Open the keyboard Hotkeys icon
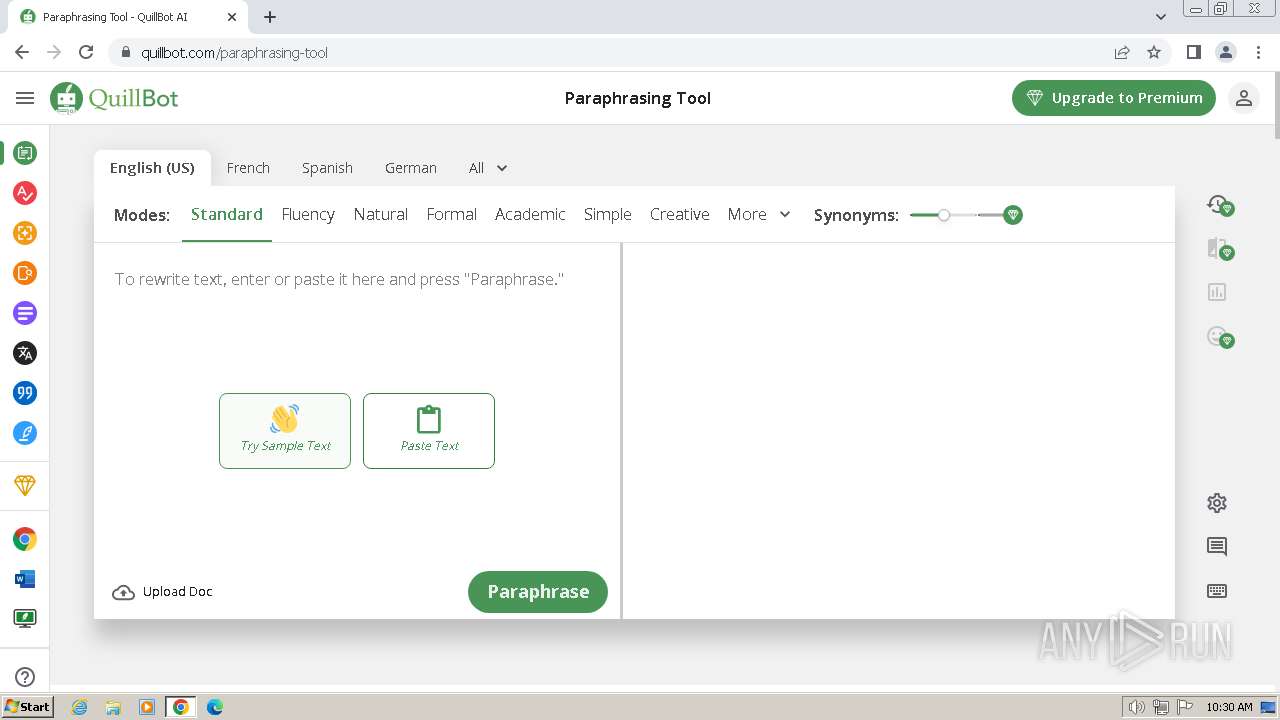 1217,591
